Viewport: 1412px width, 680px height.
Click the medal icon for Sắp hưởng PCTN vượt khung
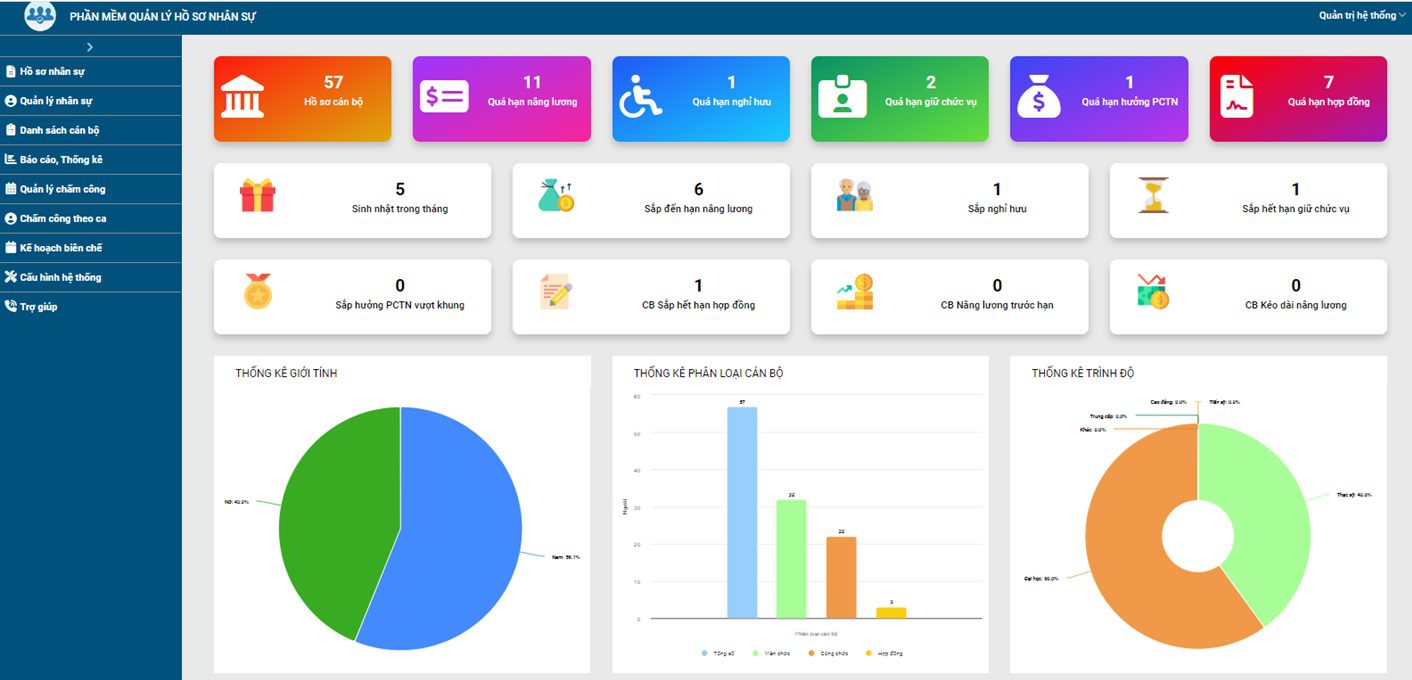pos(257,291)
